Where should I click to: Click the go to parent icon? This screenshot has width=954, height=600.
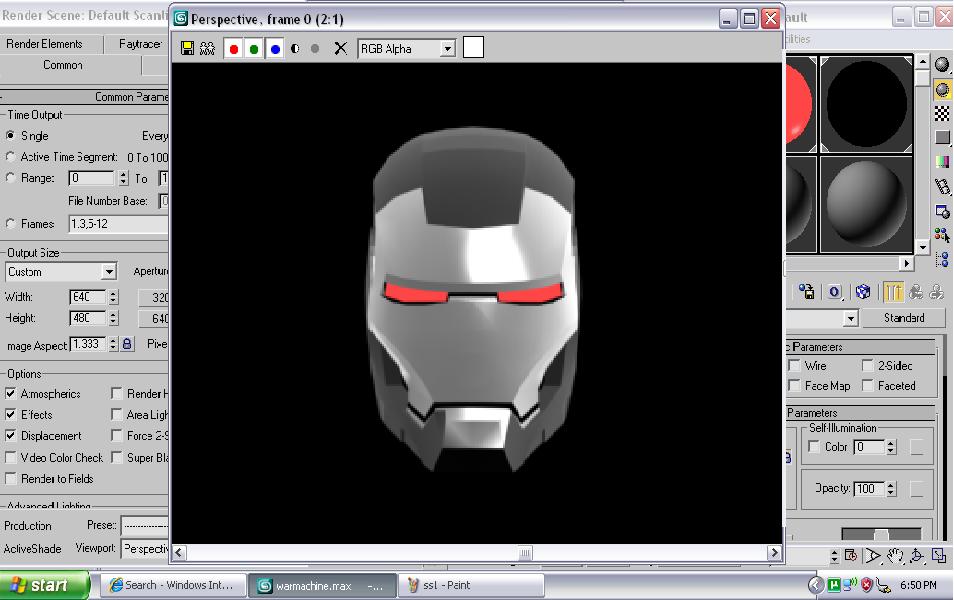tap(916, 292)
